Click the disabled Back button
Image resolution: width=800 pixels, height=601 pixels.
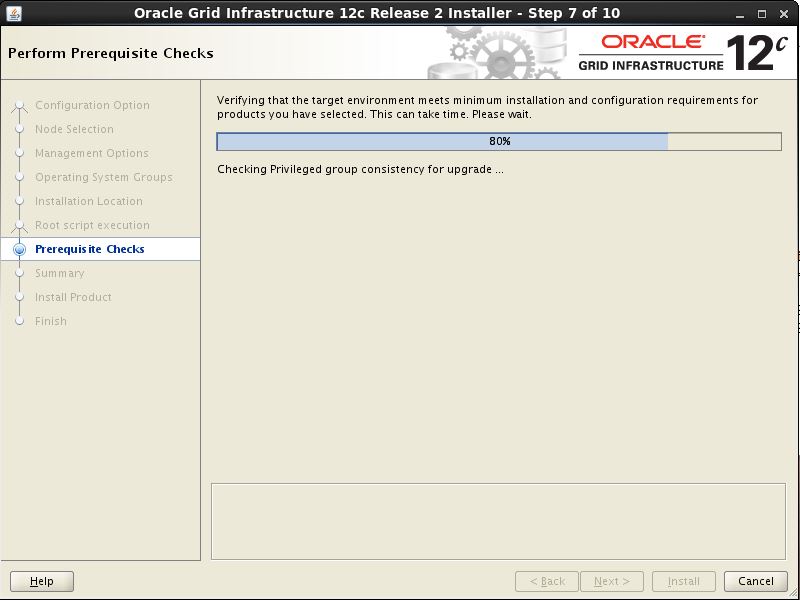547,581
